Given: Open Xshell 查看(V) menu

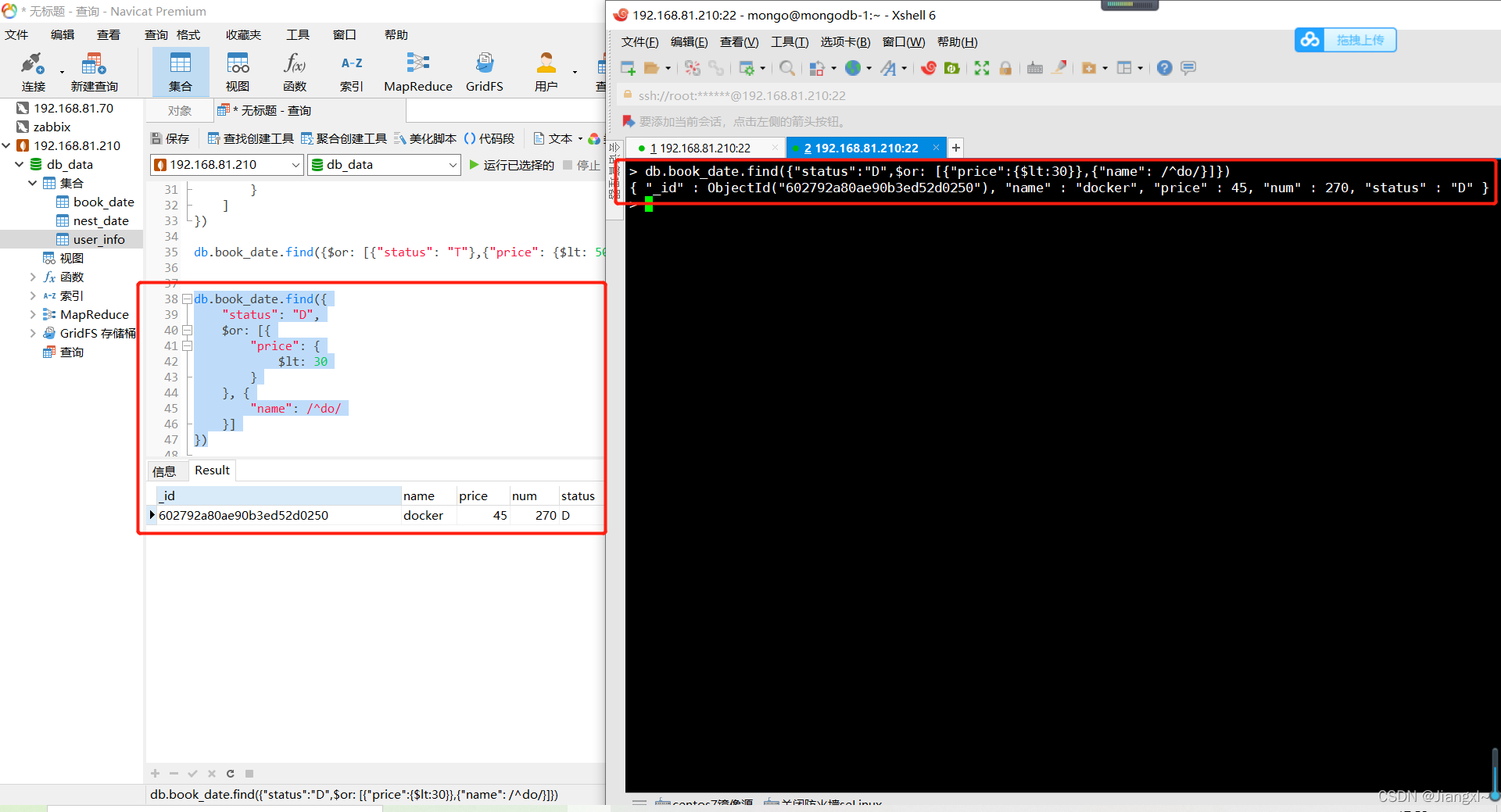Looking at the screenshot, I should [x=739, y=41].
